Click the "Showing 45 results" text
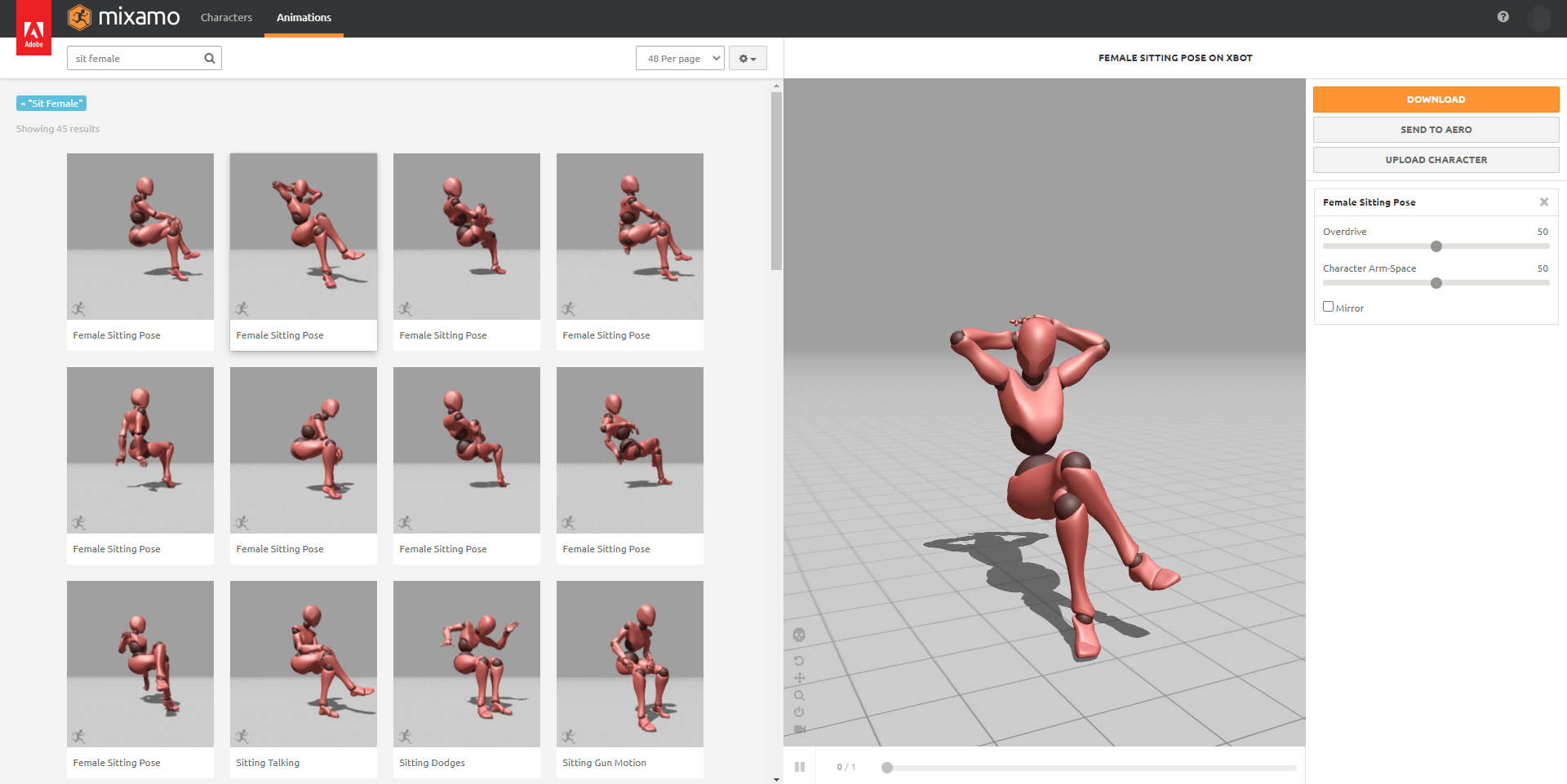This screenshot has height=784, width=1567. coord(58,129)
